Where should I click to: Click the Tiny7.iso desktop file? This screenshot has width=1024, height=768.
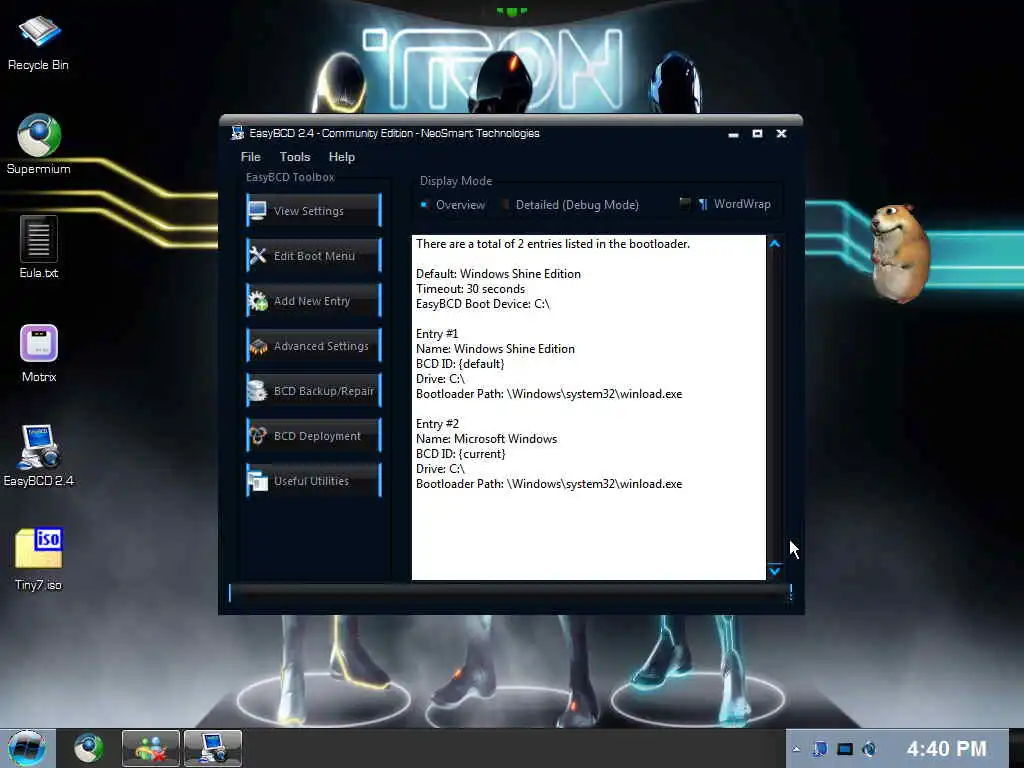(39, 559)
